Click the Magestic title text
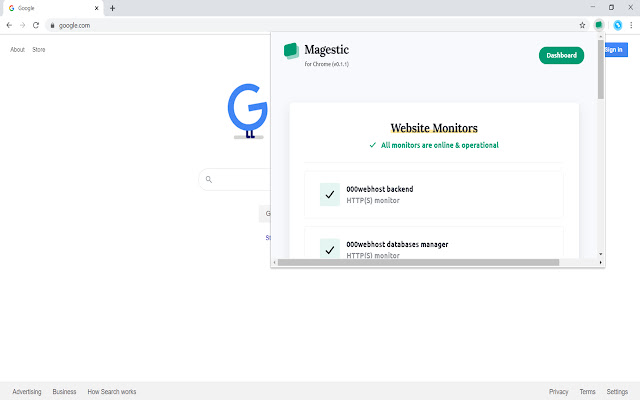Image resolution: width=640 pixels, height=400 pixels. [327, 50]
